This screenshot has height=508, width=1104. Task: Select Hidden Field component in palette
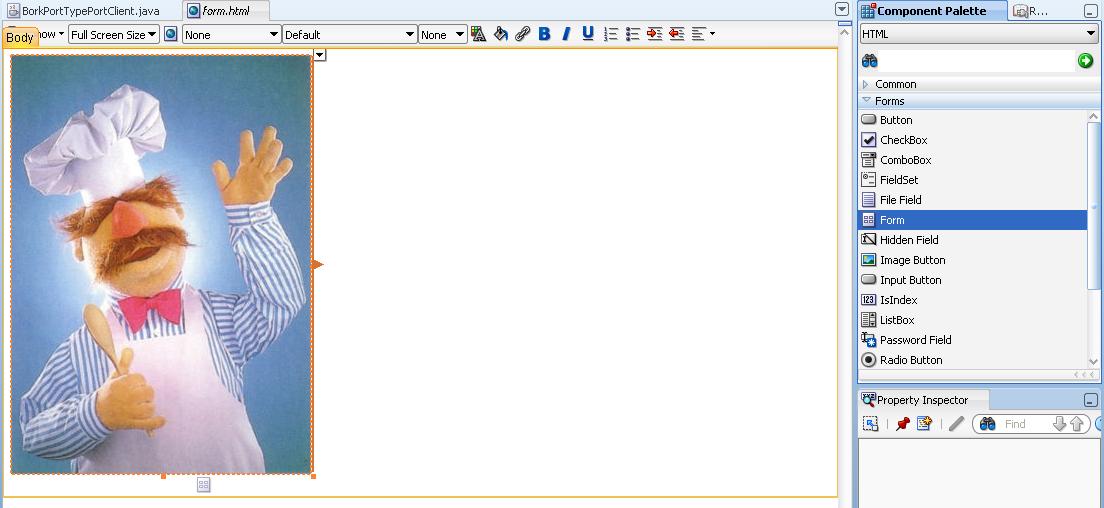(972, 240)
